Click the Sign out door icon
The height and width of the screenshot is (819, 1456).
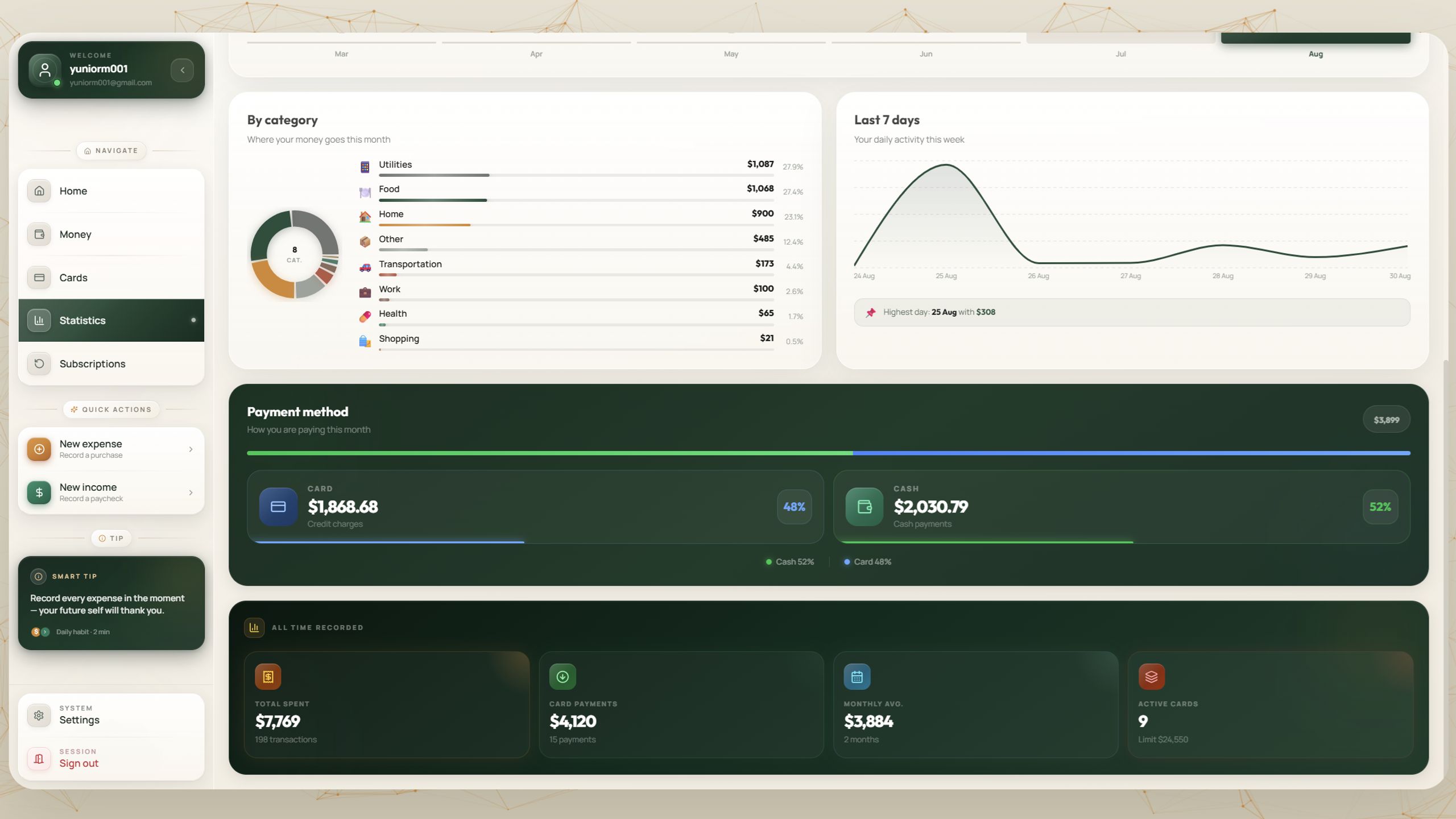click(39, 759)
